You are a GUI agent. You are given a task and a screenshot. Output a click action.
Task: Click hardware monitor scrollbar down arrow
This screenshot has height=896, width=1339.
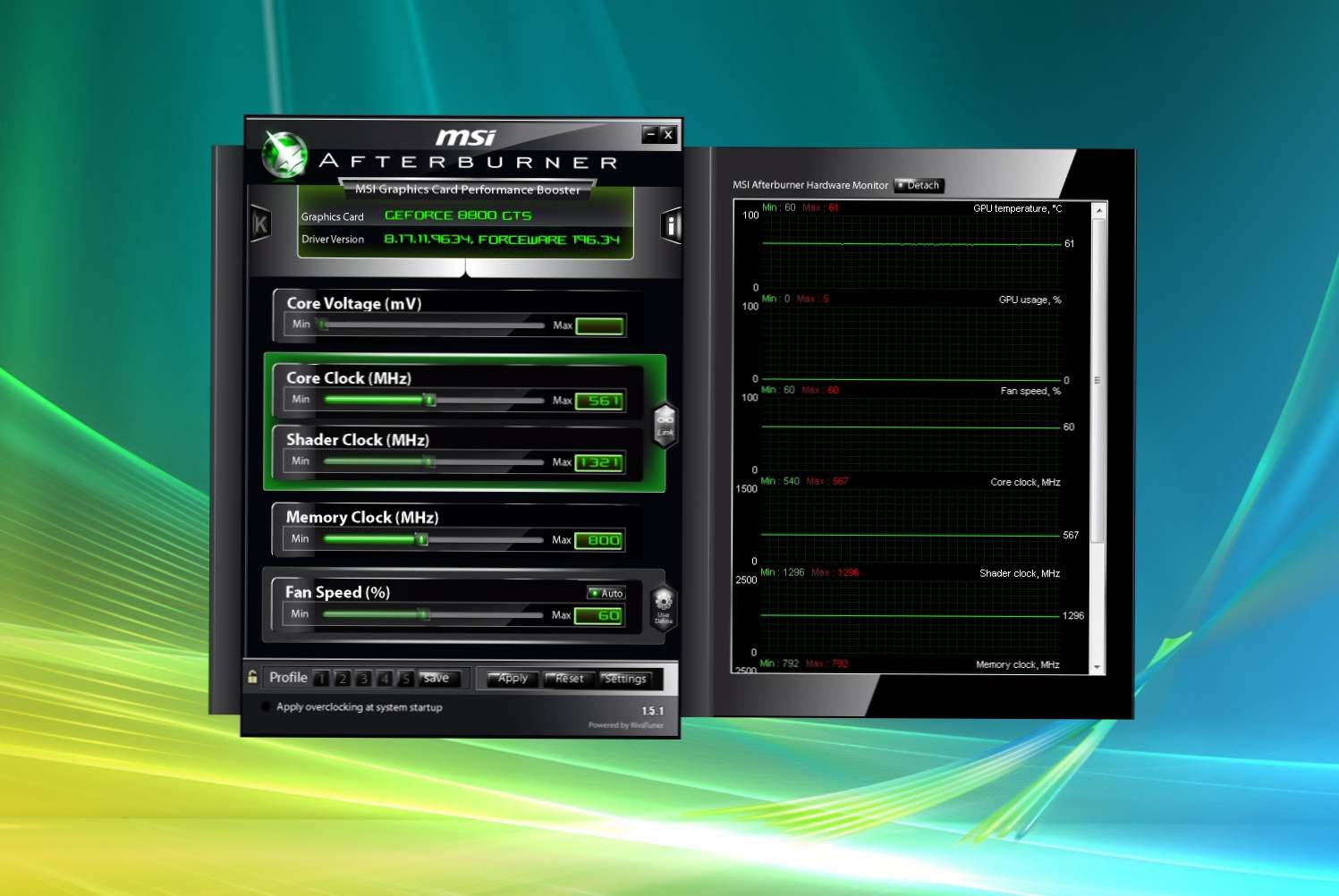(1098, 667)
